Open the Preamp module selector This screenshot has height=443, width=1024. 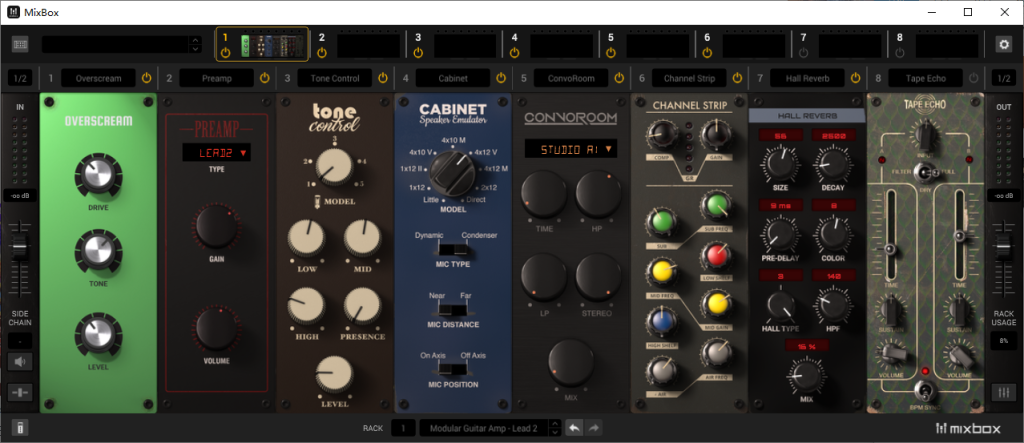[x=217, y=78]
